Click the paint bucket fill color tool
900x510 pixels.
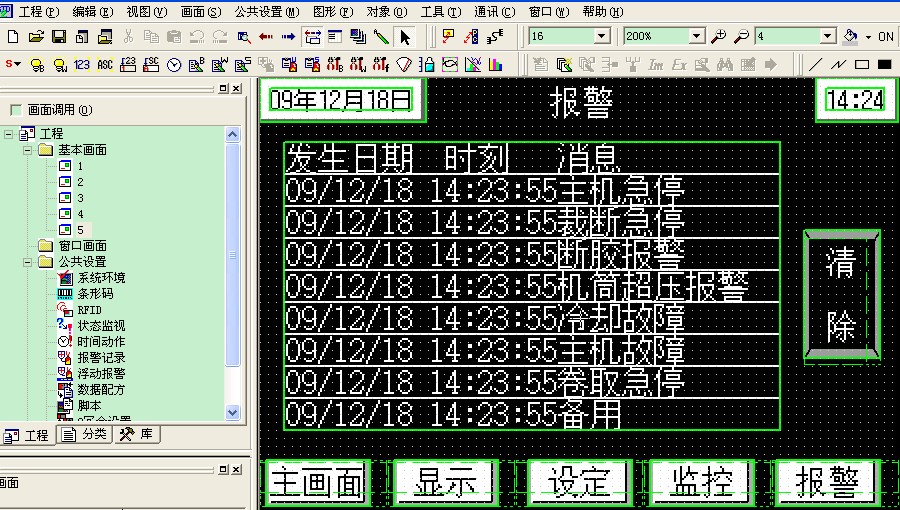[849, 37]
